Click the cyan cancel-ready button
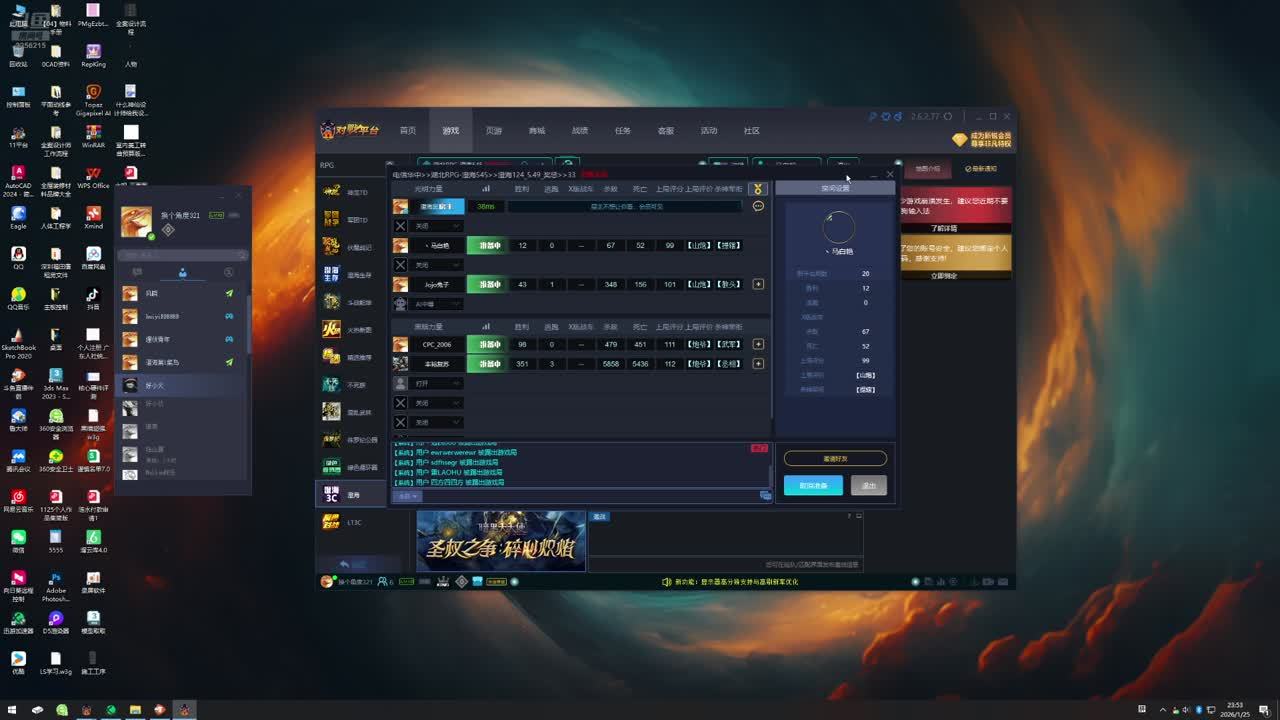The height and width of the screenshot is (720, 1280). tap(812, 485)
